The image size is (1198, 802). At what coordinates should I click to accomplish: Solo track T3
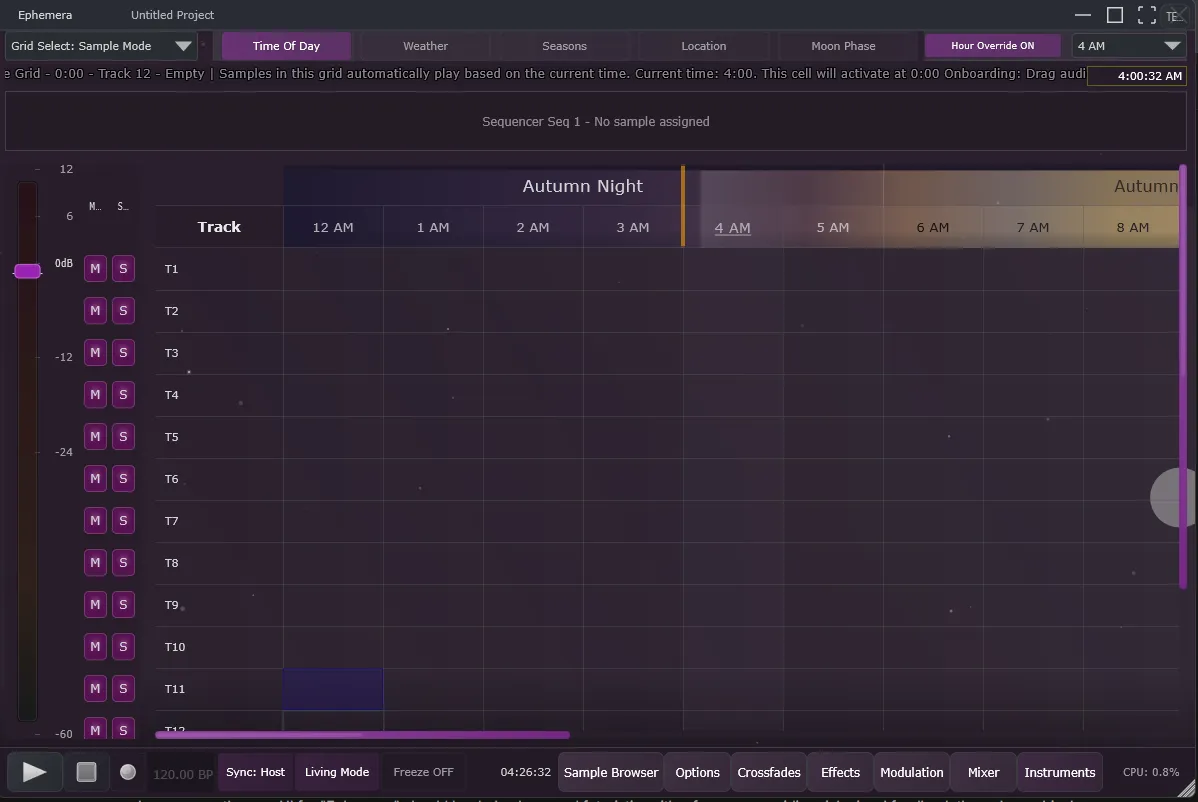pyautogui.click(x=123, y=352)
